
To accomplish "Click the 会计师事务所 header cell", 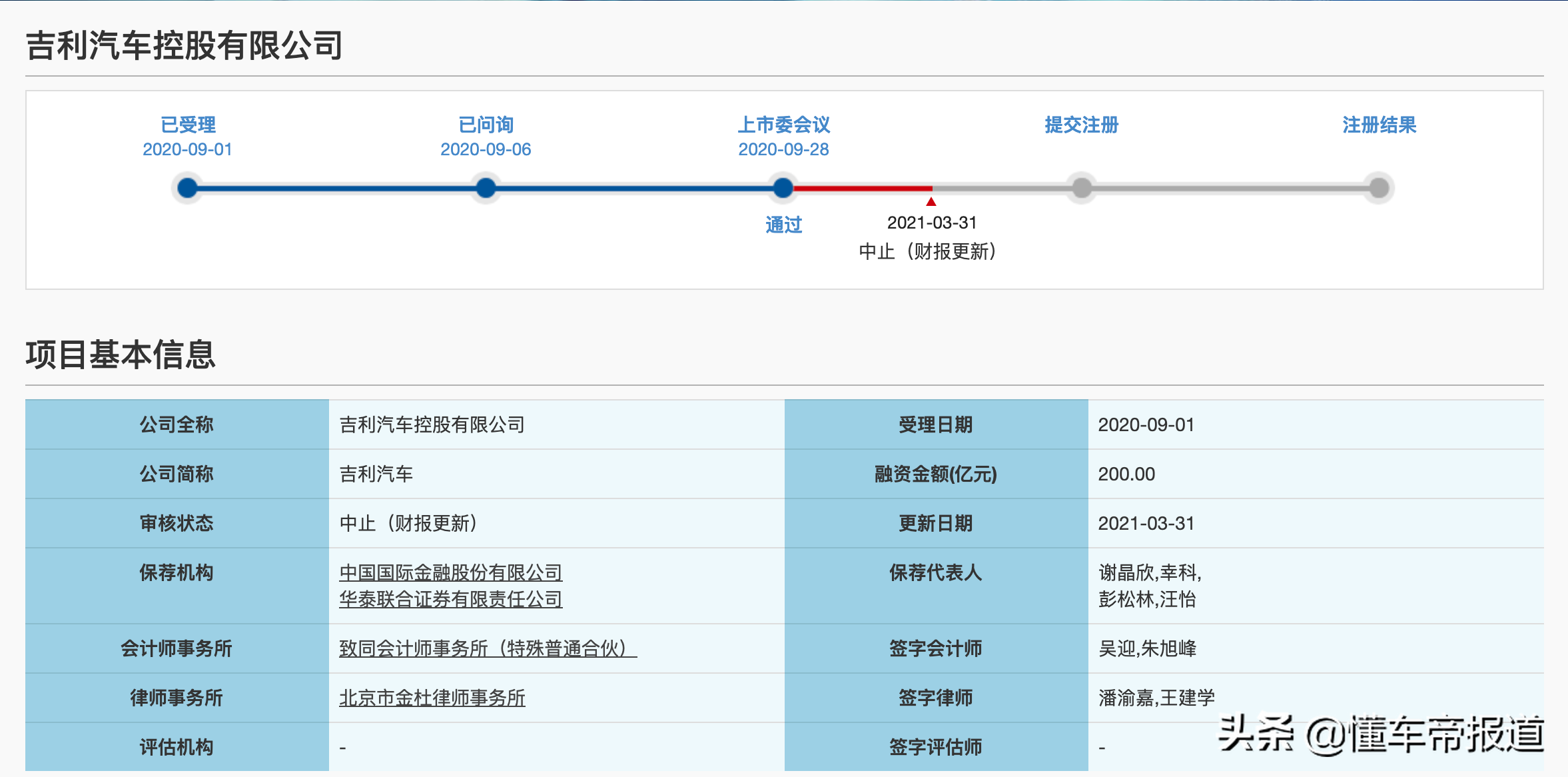I will pos(177,648).
